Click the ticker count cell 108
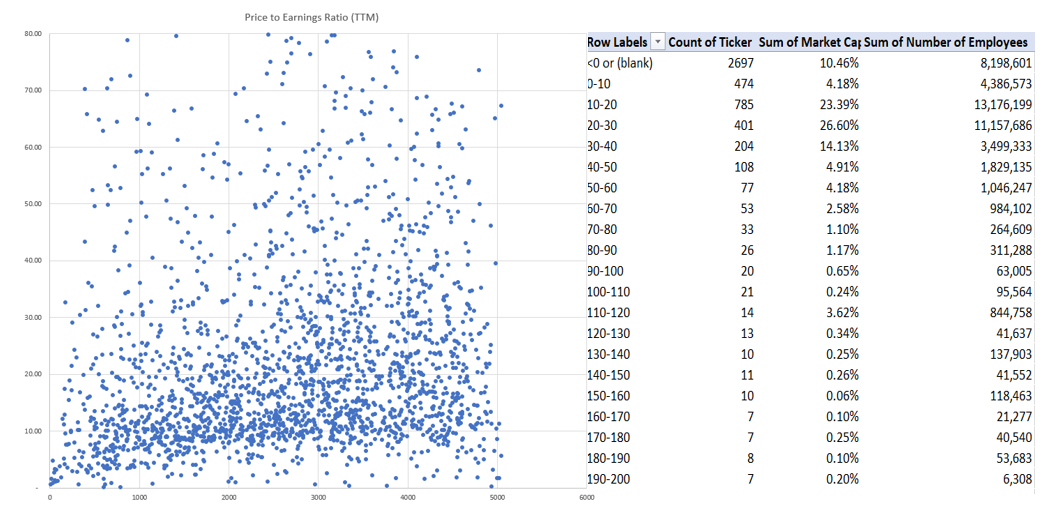Viewport: 1042px width, 520px height. tap(744, 167)
